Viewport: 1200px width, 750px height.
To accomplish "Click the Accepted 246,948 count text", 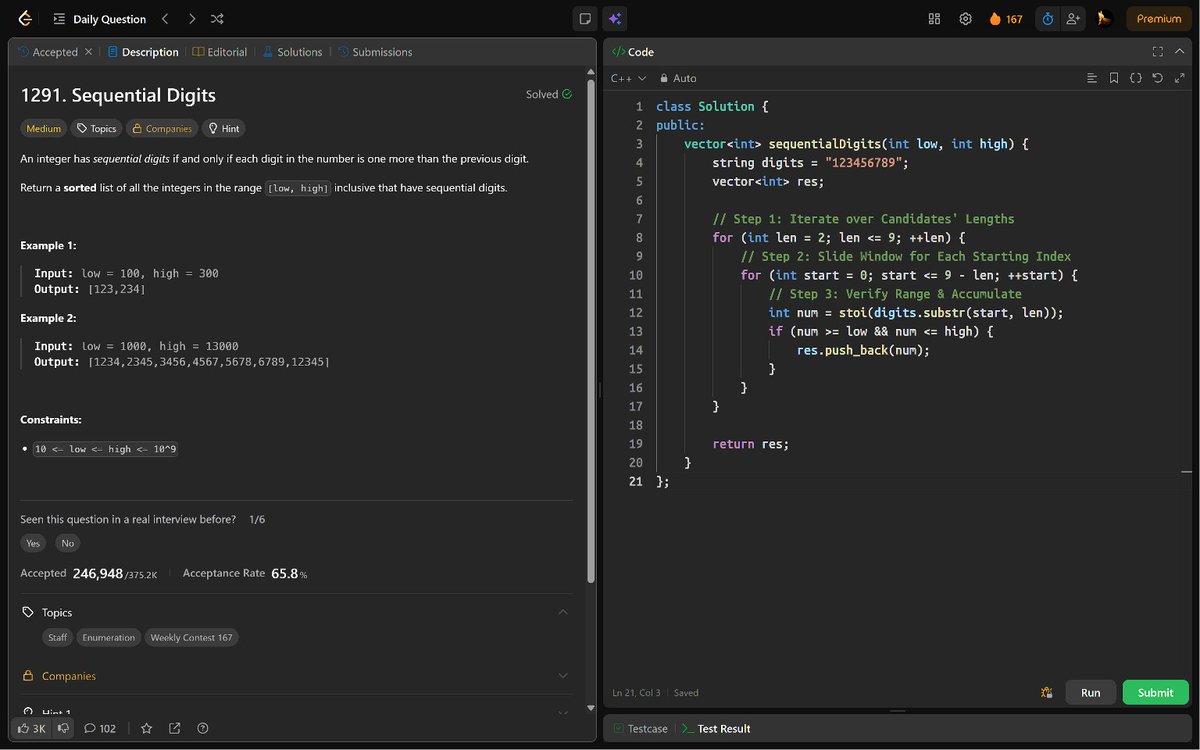I will pos(89,573).
